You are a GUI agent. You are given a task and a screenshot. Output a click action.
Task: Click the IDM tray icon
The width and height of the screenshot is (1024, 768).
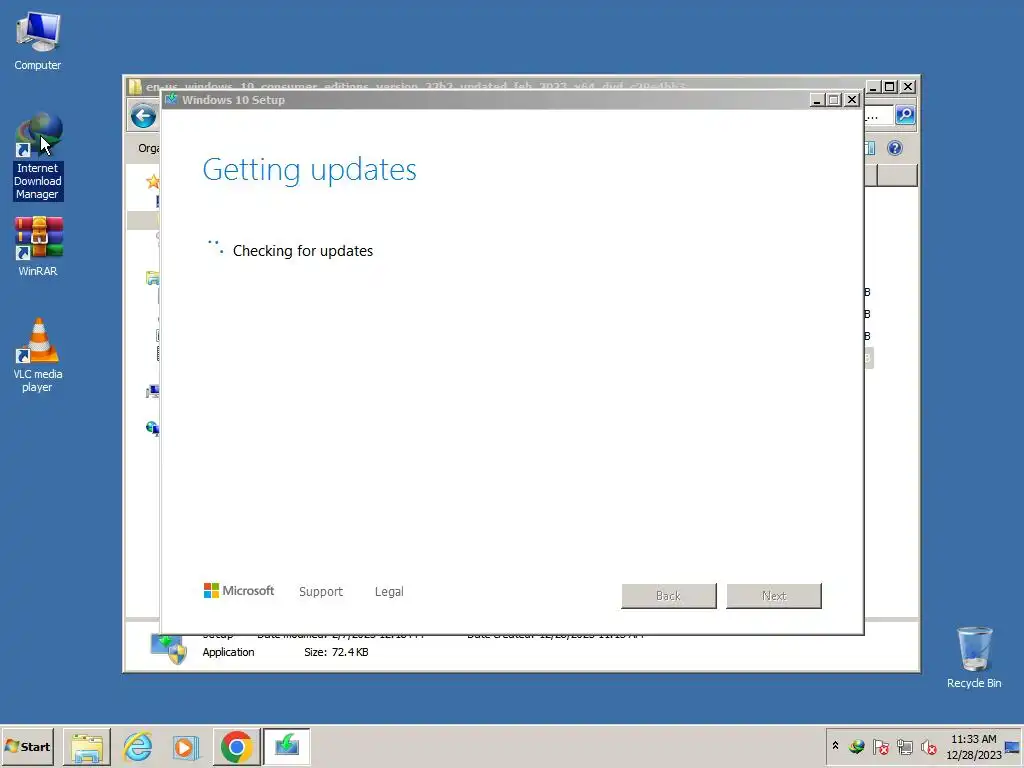coord(856,746)
